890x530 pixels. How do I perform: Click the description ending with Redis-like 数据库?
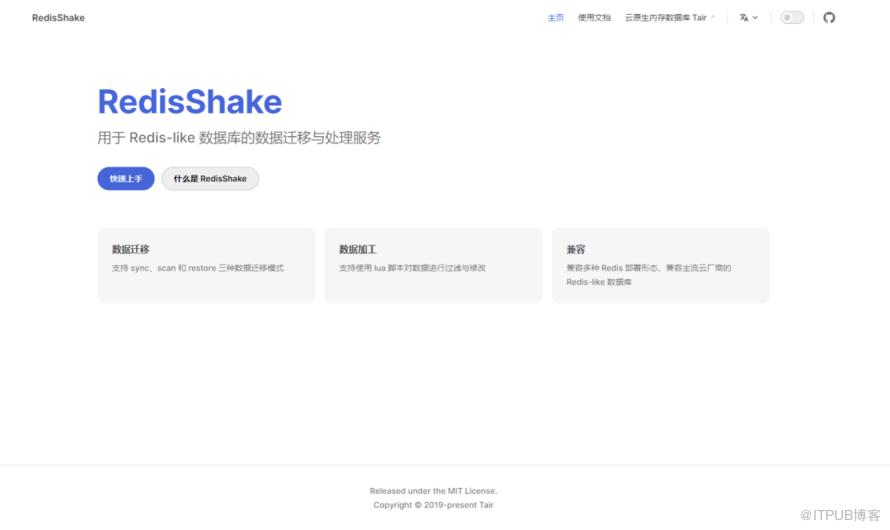(648, 275)
